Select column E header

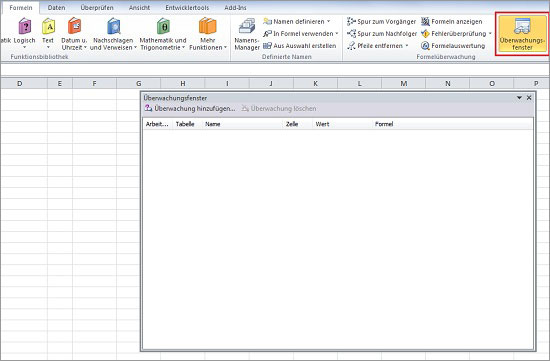tap(60, 83)
